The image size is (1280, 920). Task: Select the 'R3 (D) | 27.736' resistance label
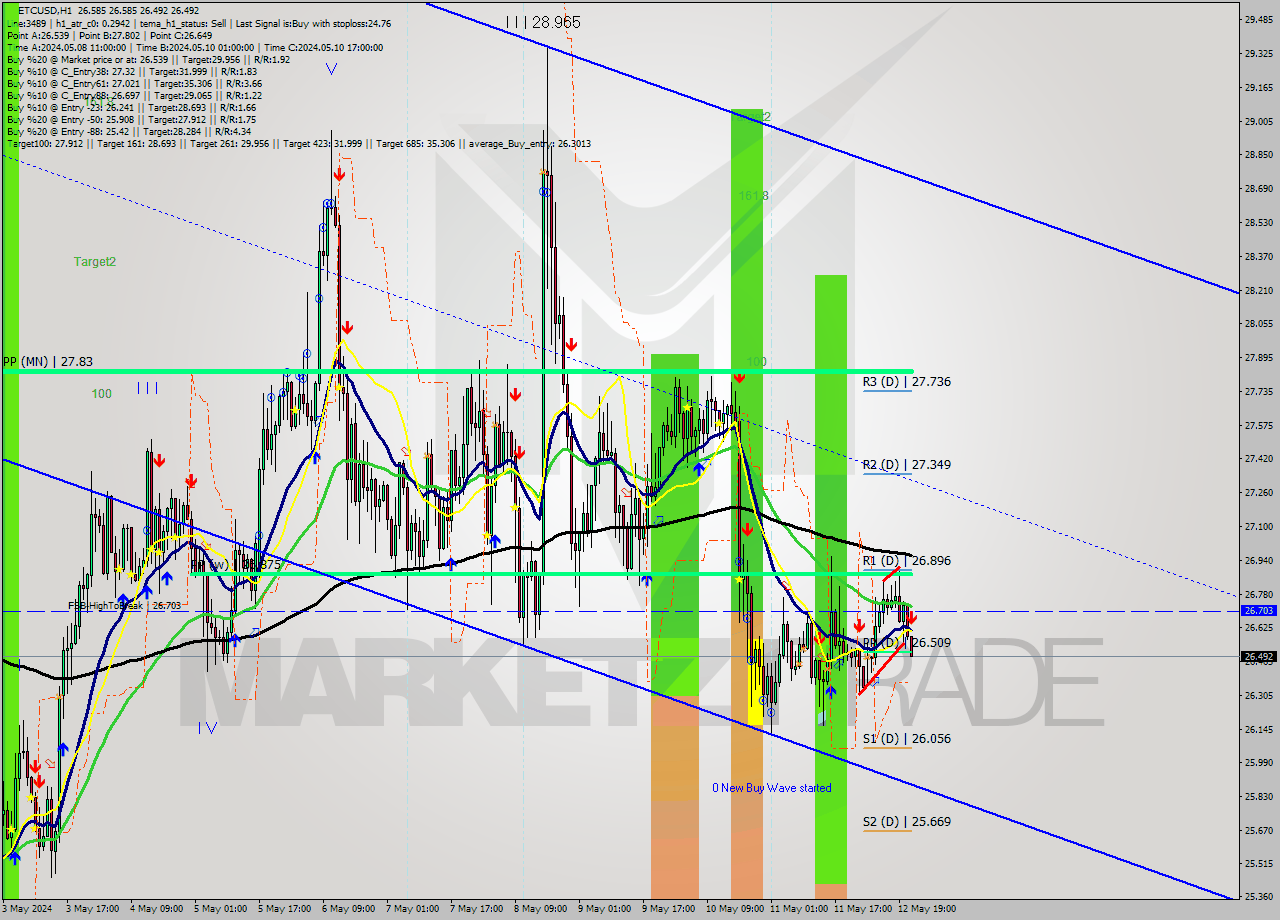(x=907, y=381)
